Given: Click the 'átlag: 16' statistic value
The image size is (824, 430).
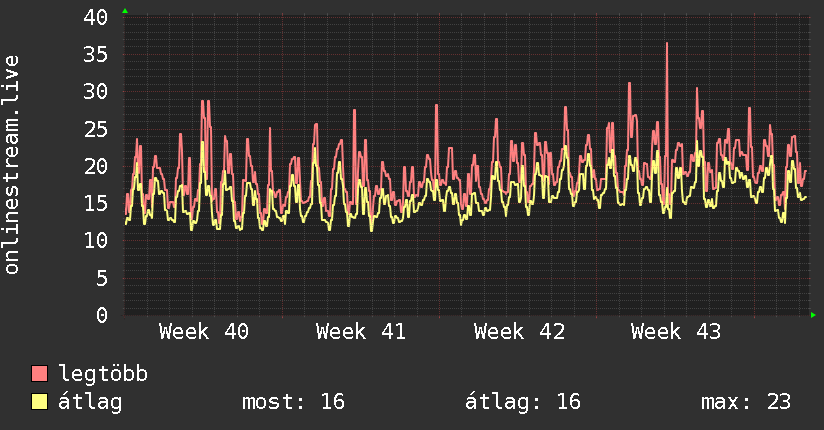Looking at the screenshot, I should tap(523, 402).
